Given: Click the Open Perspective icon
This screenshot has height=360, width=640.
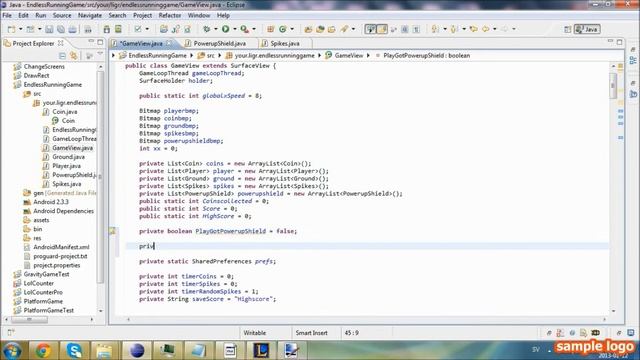Looking at the screenshot, I should click(567, 29).
